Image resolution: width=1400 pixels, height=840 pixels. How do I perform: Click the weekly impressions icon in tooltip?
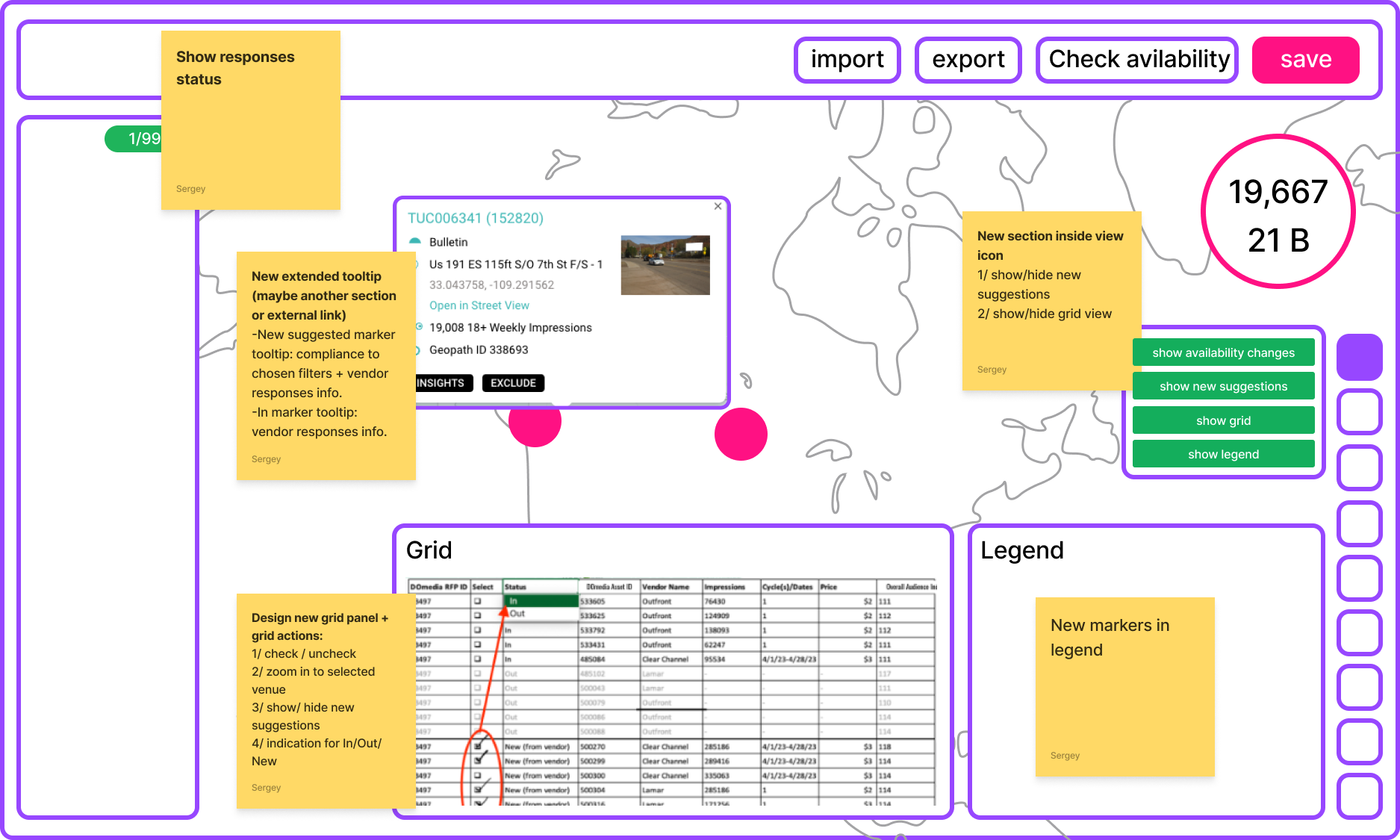419,327
